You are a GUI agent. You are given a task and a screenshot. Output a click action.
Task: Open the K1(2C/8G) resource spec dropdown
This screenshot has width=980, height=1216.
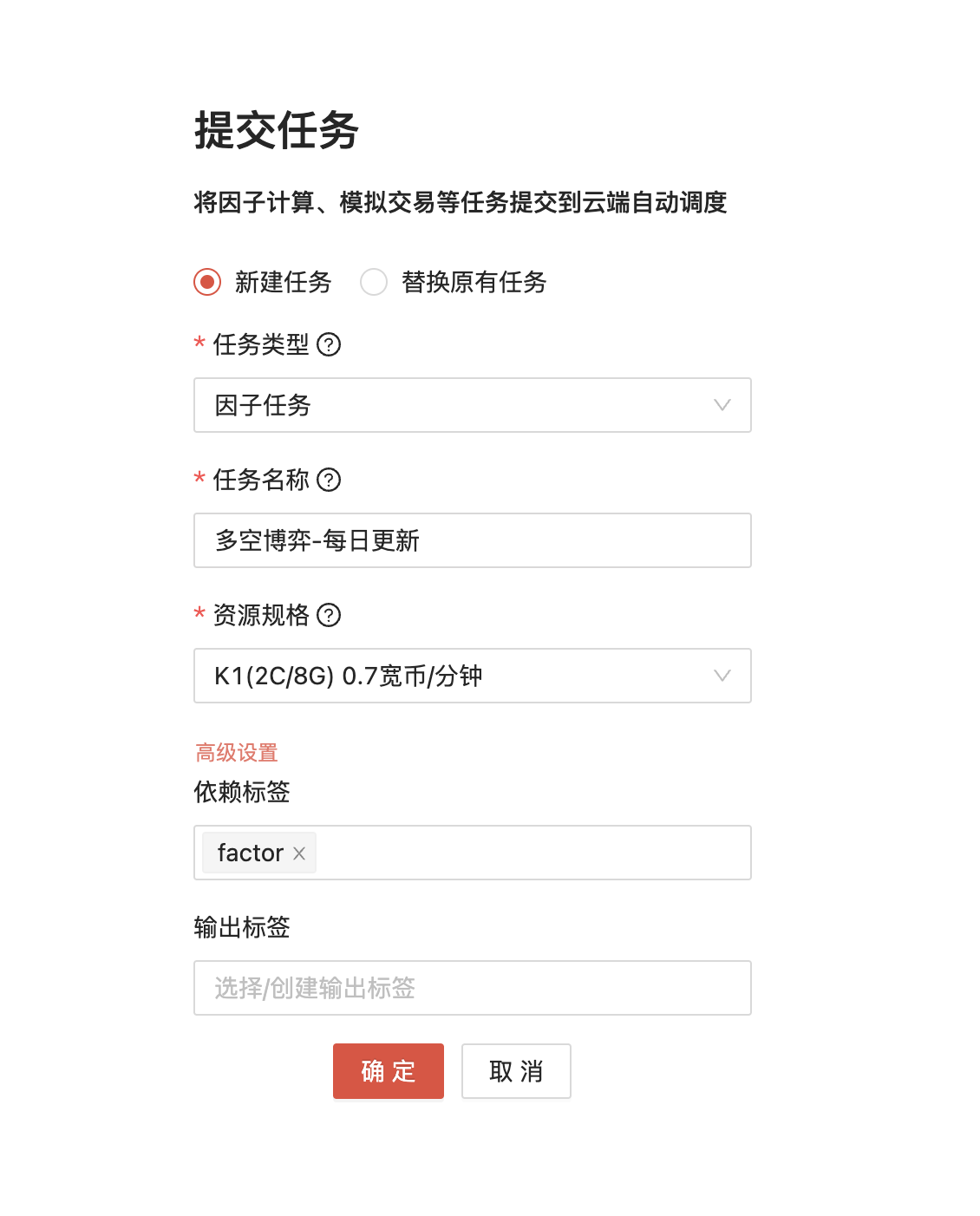451,676
